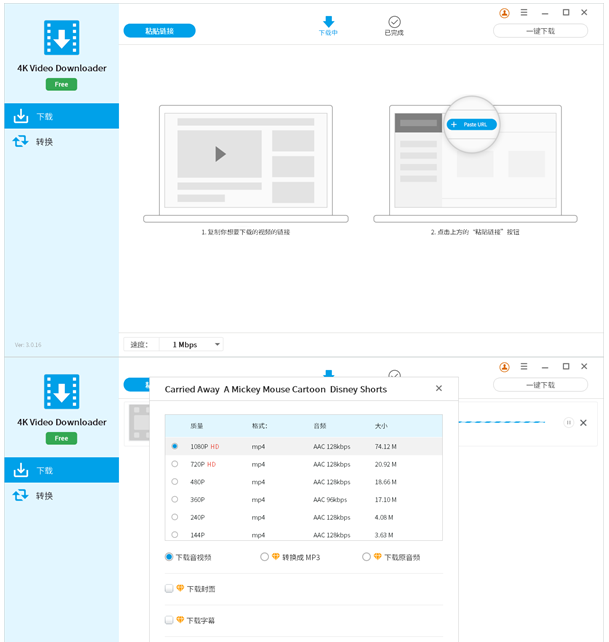The height and width of the screenshot is (642, 609).
Task: Click the 17.10 M size cell
Action: click(x=385, y=500)
